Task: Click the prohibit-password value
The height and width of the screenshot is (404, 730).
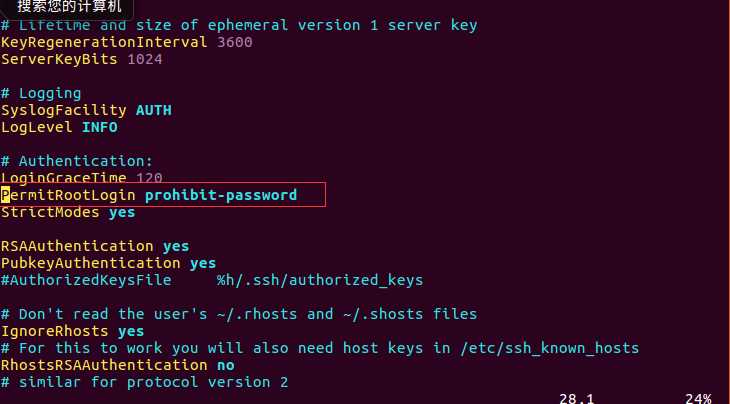Action: (221, 195)
